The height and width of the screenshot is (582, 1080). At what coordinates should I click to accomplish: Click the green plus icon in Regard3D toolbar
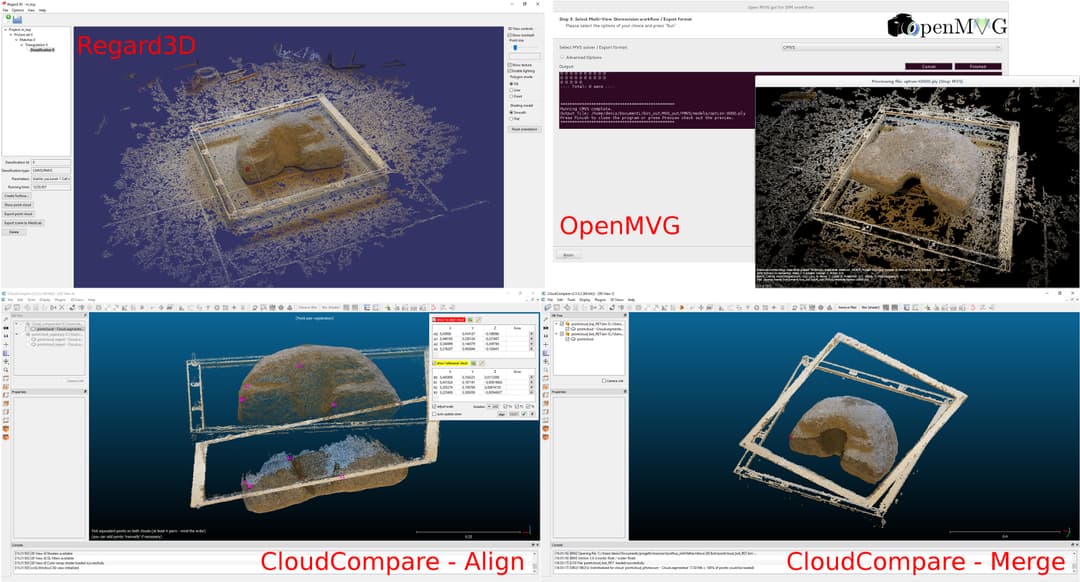pyautogui.click(x=6, y=17)
